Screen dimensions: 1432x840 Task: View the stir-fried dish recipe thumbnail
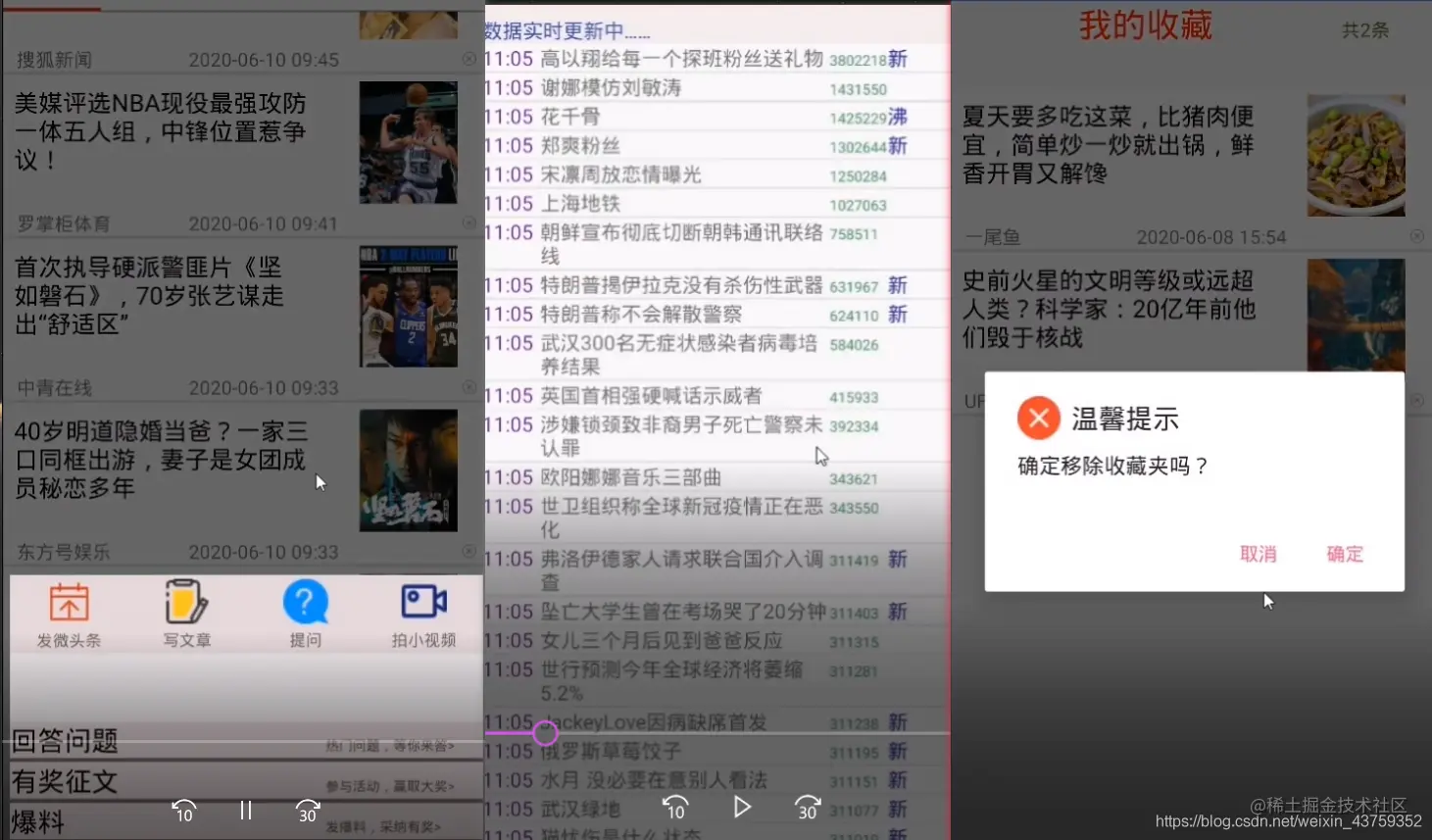click(1356, 155)
